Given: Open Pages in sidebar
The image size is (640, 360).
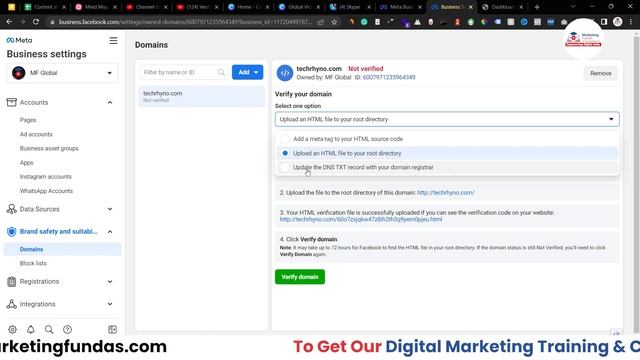Looking at the screenshot, I should [x=28, y=120].
